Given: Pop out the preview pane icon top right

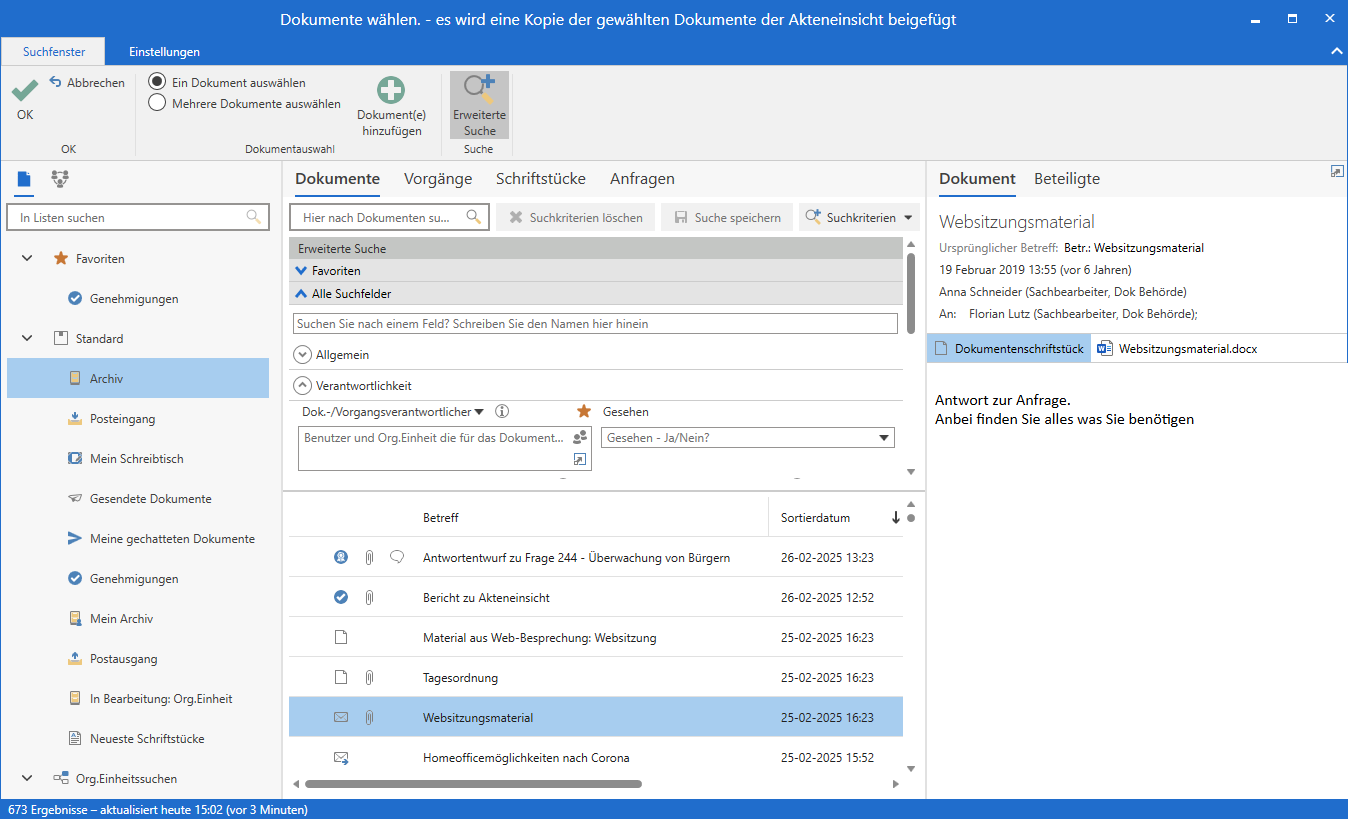Looking at the screenshot, I should click(1337, 172).
